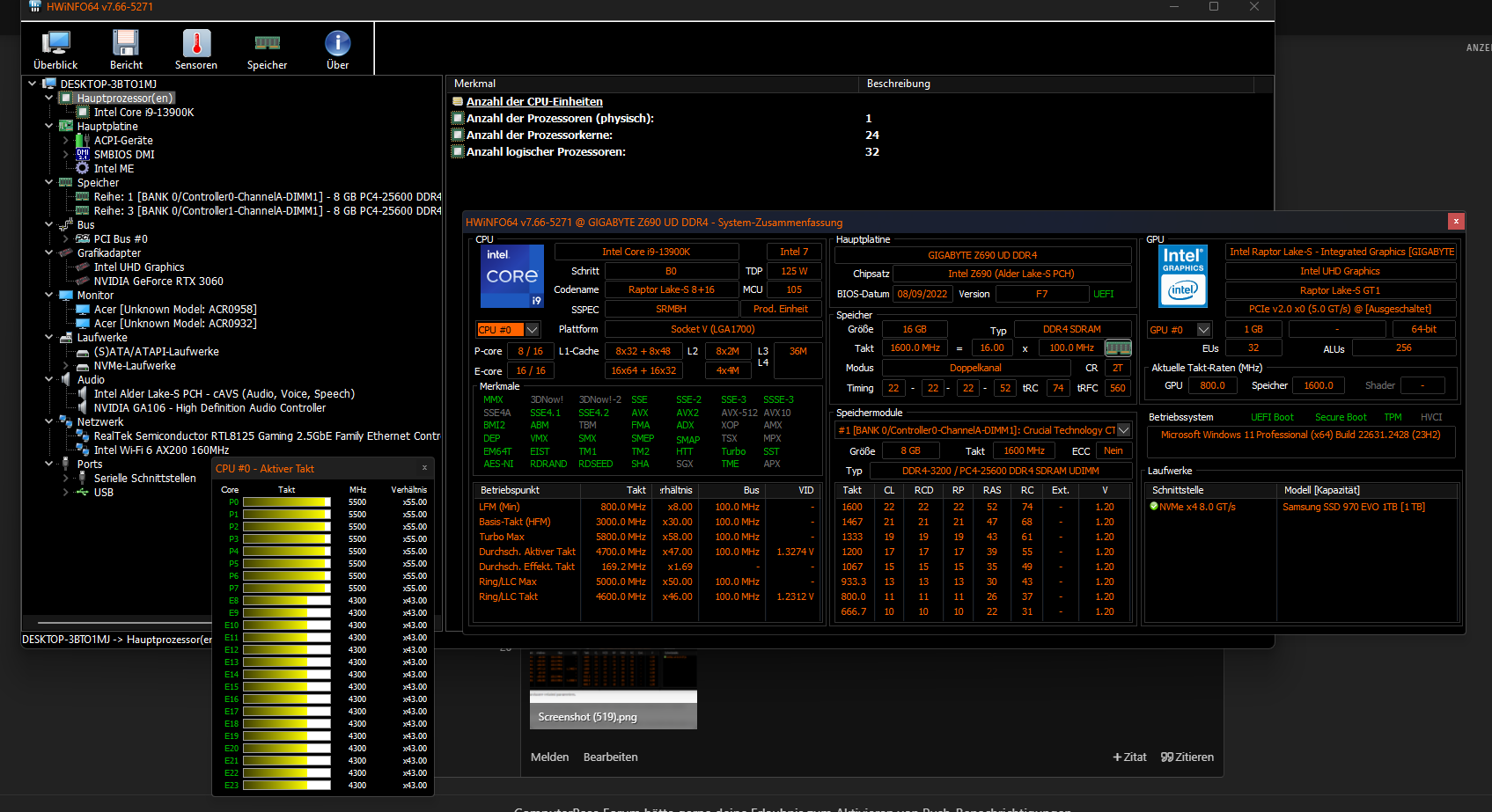Click the Samsung SSD 970 EVO 1TB entry
Viewport: 1492px width, 812px height.
[x=1354, y=507]
